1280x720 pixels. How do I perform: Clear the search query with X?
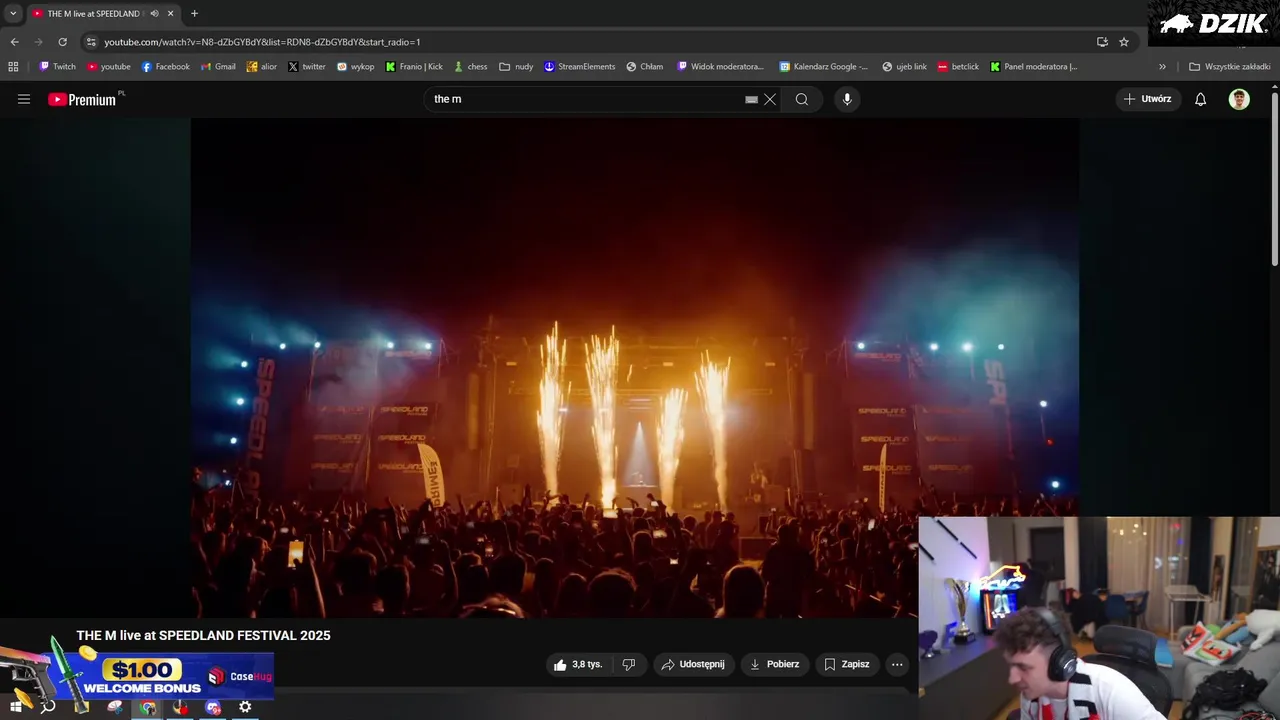(x=770, y=99)
